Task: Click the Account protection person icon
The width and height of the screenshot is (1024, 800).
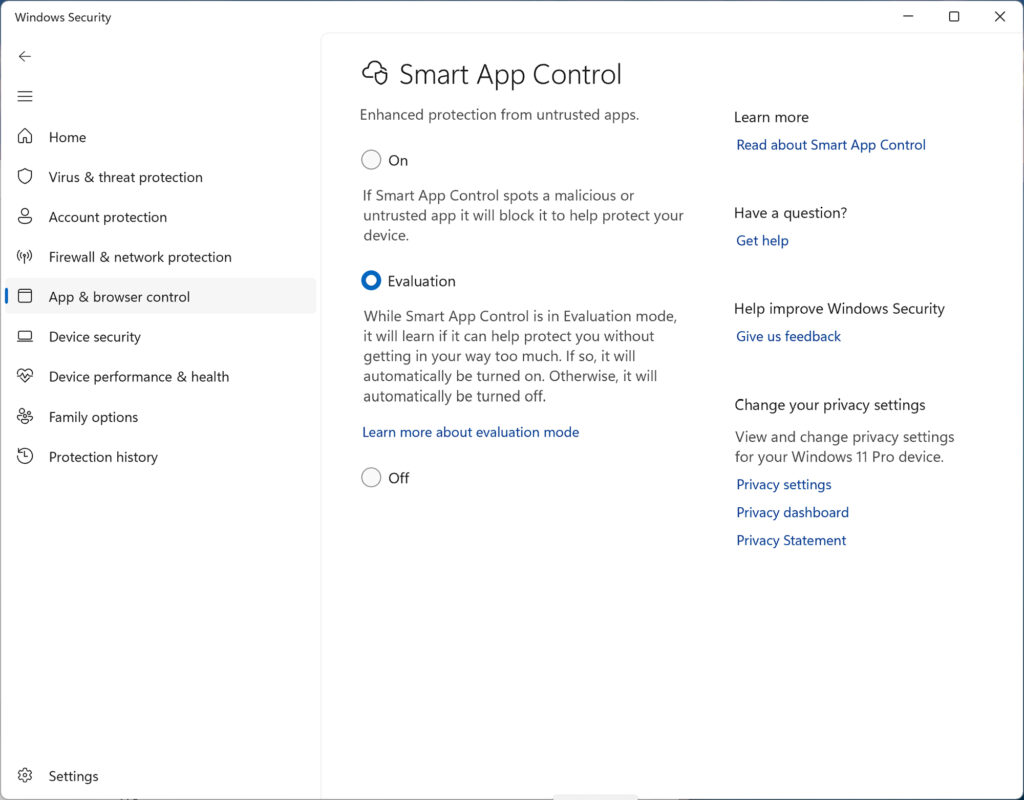Action: tap(25, 216)
